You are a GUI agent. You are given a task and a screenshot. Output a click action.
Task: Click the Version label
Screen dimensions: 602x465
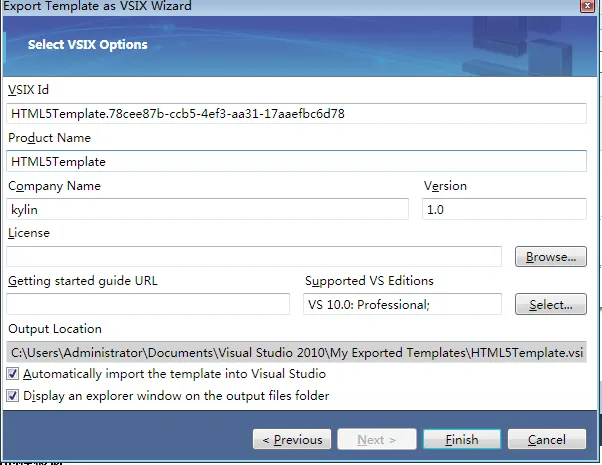pos(445,186)
